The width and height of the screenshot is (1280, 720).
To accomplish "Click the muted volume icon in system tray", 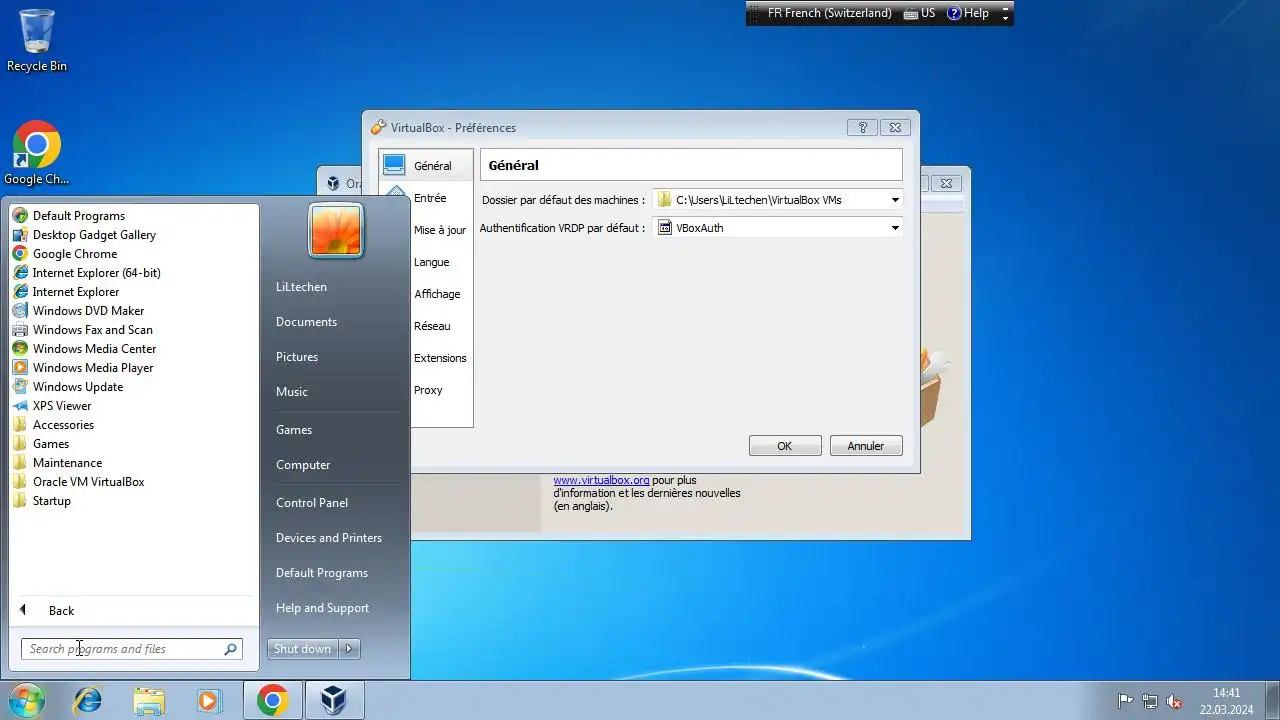I will [1175, 702].
